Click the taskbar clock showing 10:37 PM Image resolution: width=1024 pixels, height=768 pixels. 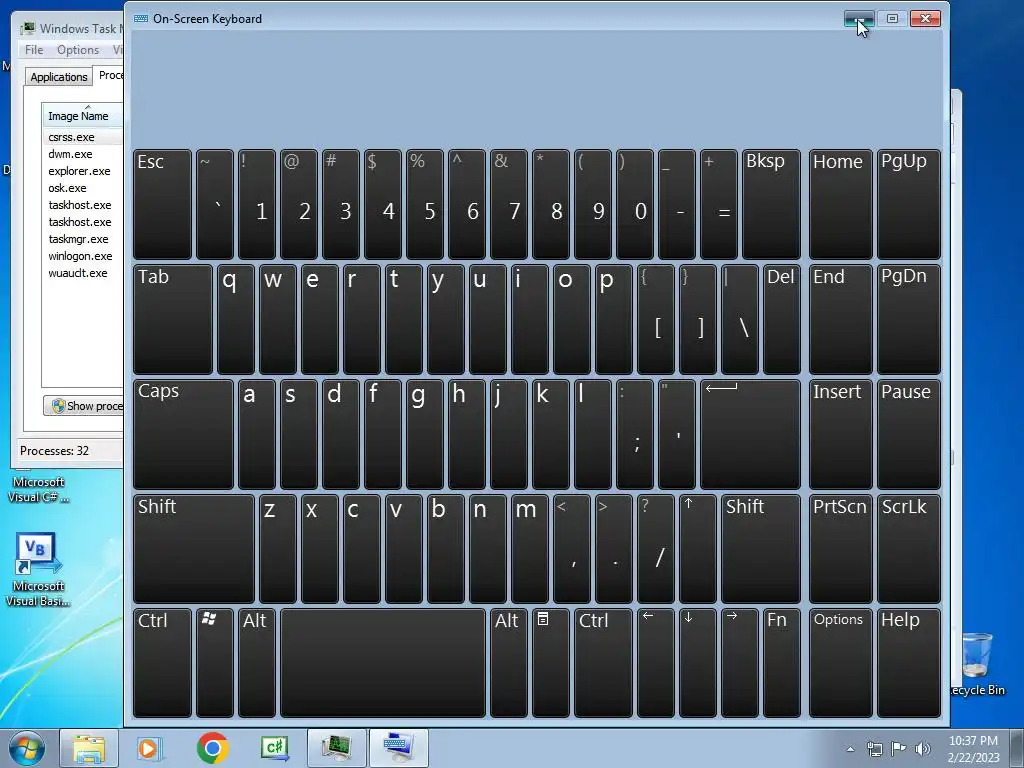pyautogui.click(x=973, y=748)
